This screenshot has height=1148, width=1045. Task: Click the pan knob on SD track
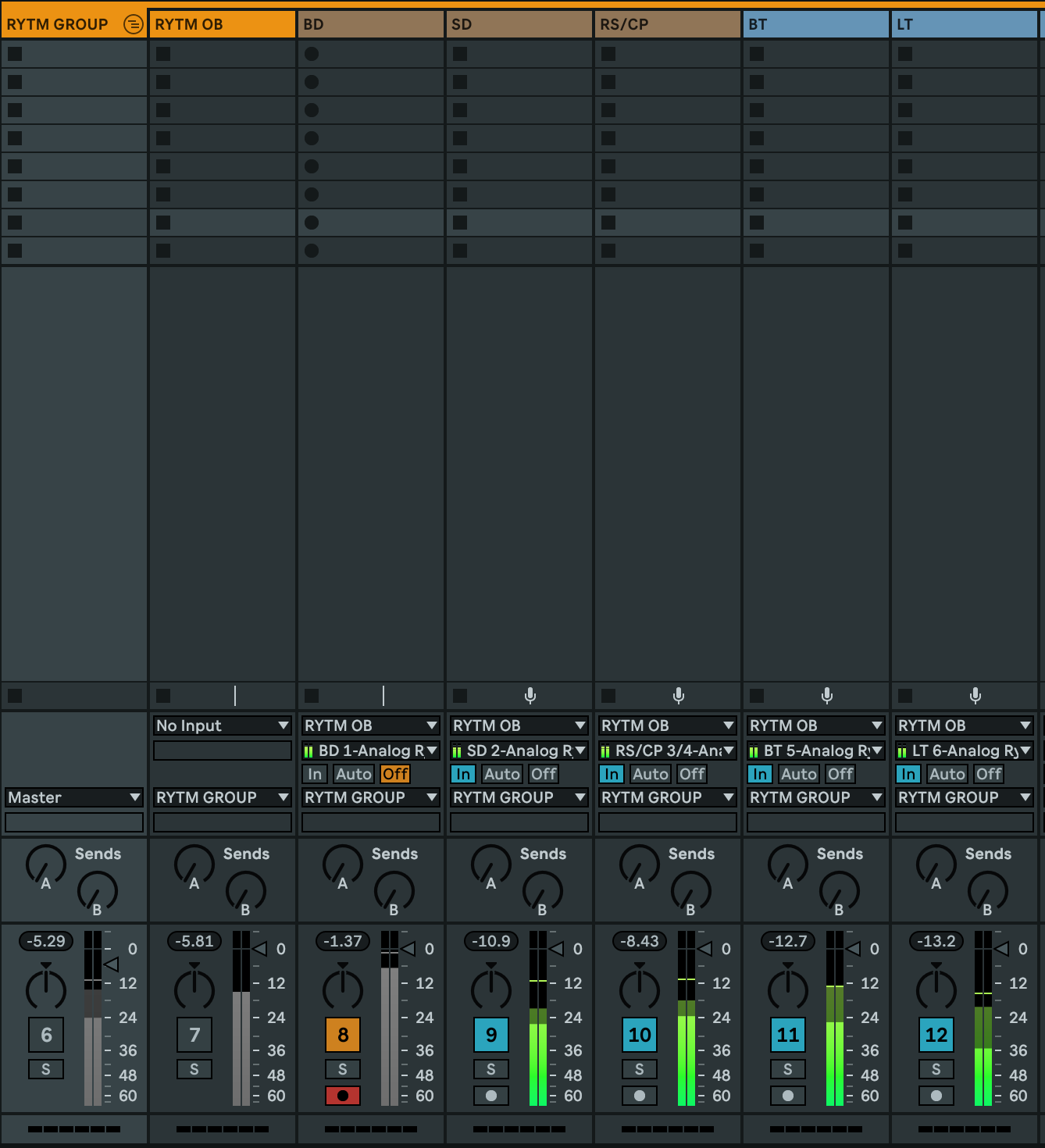(490, 989)
